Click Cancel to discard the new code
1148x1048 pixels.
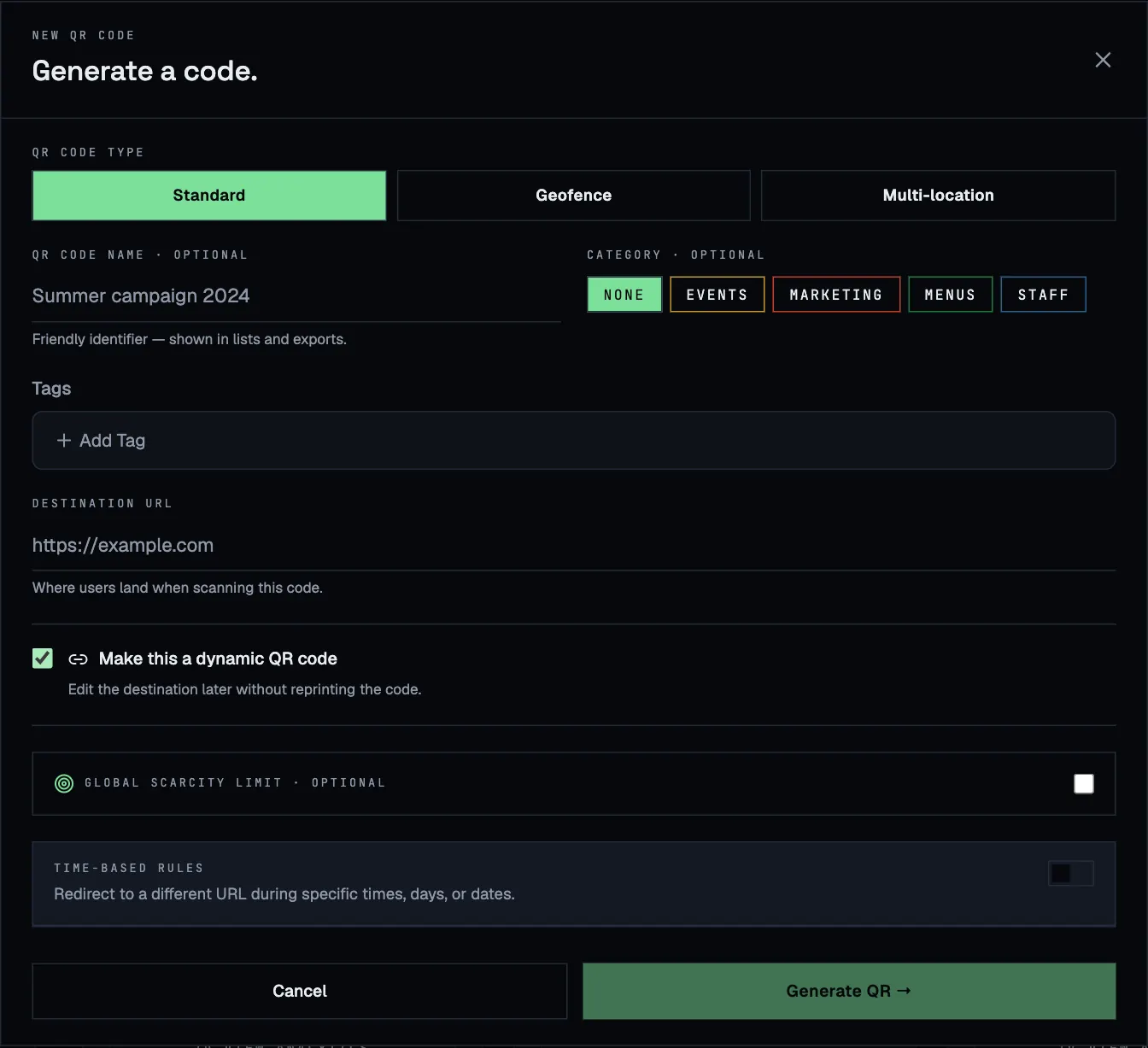pos(300,991)
